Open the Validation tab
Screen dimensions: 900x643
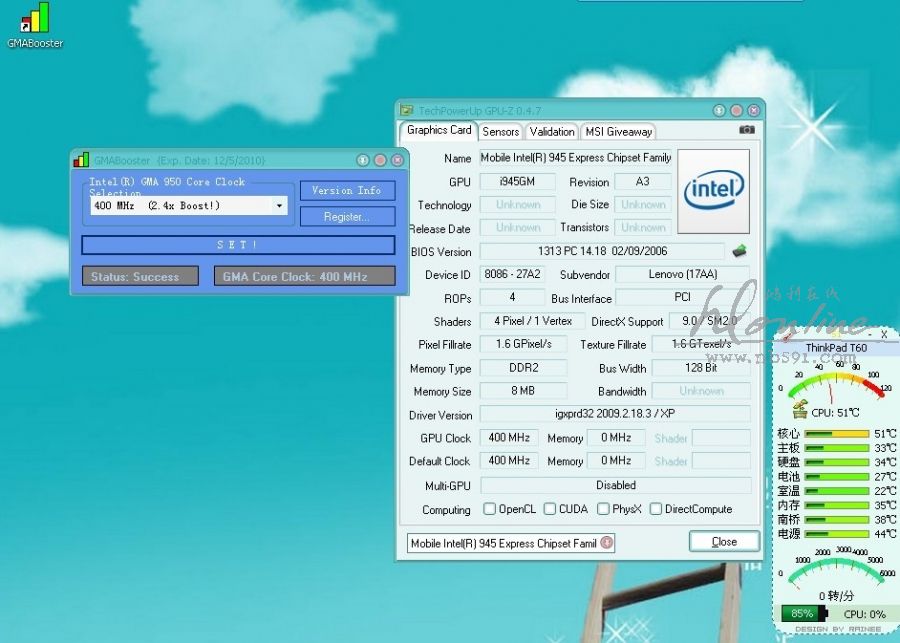coord(552,131)
